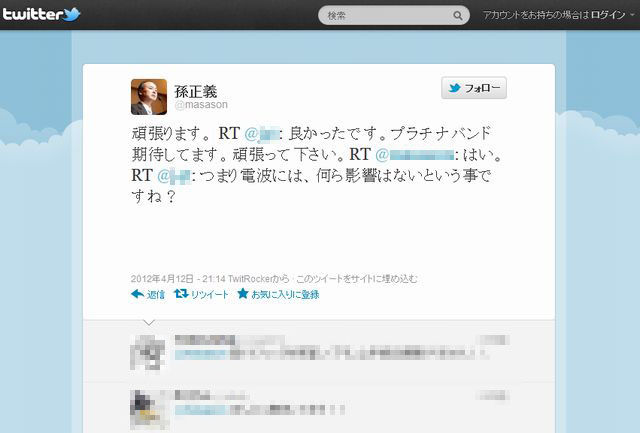The image size is (640, 433).
Task: Click the リツイート text link
Action: pos(209,294)
